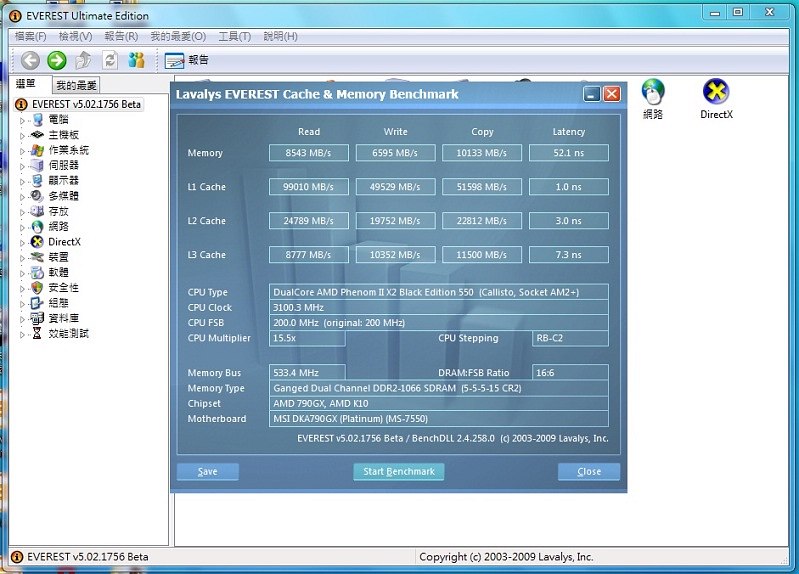Select the 作業系統 Windows flag icon

pyautogui.click(x=37, y=150)
